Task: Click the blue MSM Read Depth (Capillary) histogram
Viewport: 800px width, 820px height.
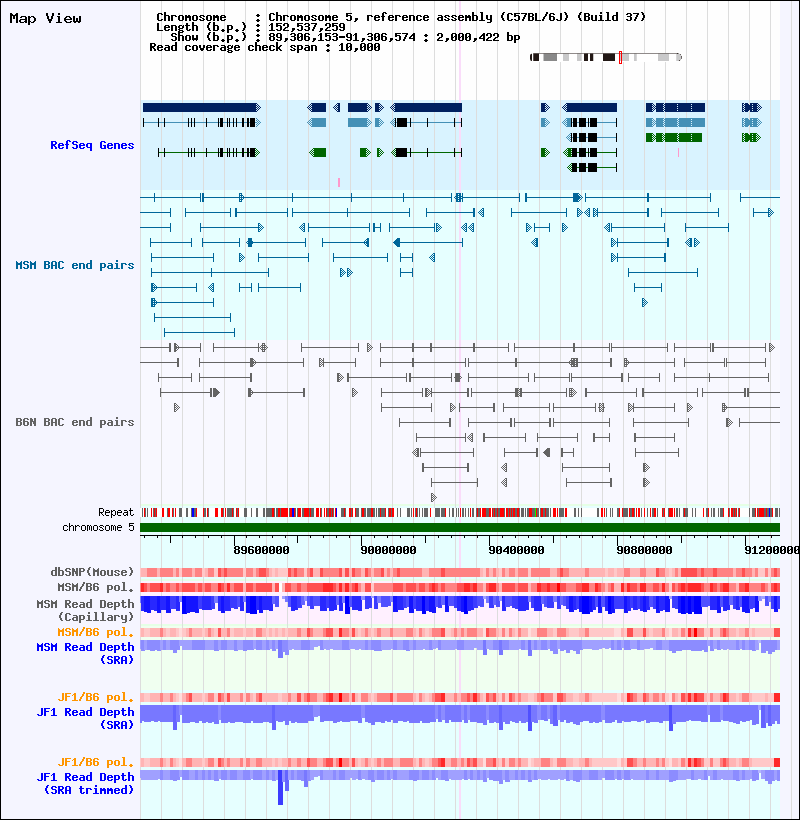Action: [x=460, y=604]
